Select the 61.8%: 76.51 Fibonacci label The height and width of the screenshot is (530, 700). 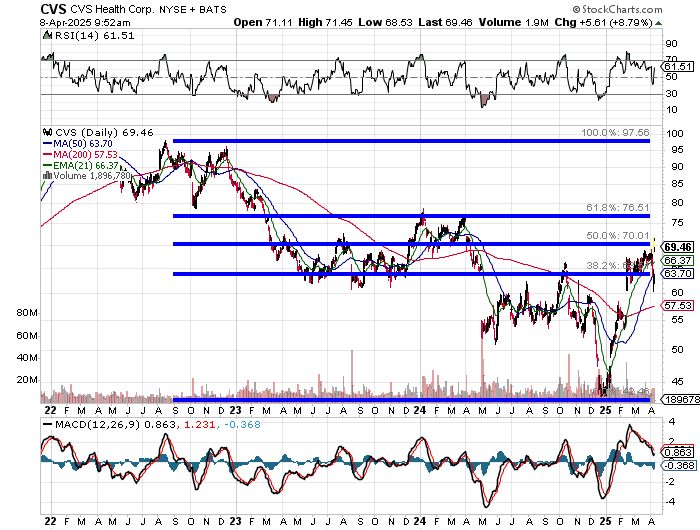point(617,207)
